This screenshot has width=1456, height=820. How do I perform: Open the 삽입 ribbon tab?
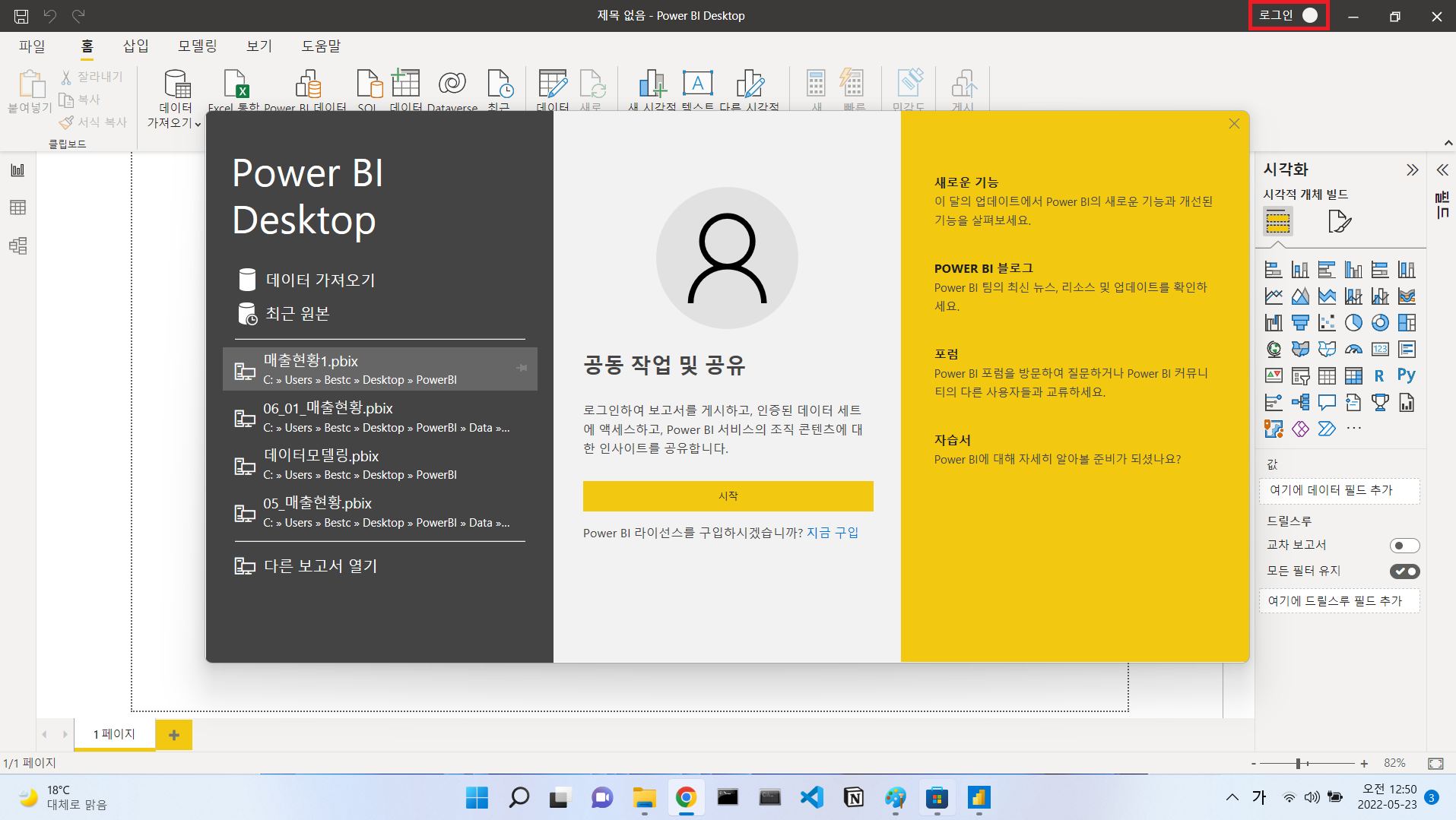pyautogui.click(x=136, y=46)
